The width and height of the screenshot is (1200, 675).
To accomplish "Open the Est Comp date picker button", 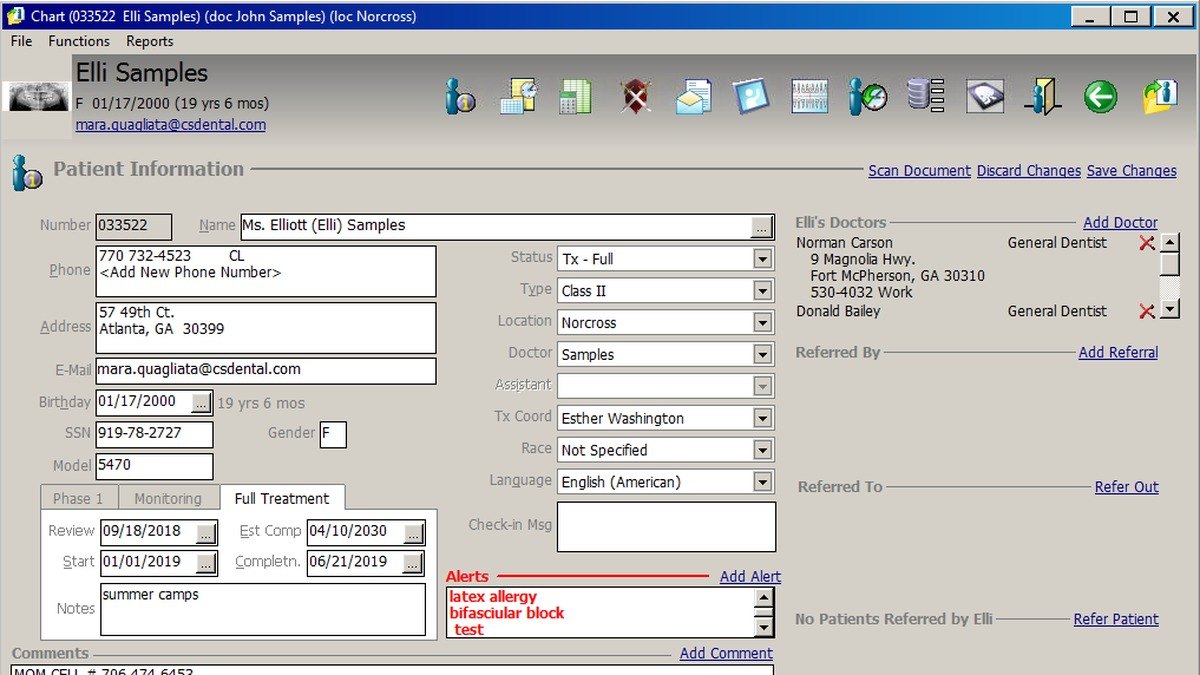I will [x=413, y=532].
